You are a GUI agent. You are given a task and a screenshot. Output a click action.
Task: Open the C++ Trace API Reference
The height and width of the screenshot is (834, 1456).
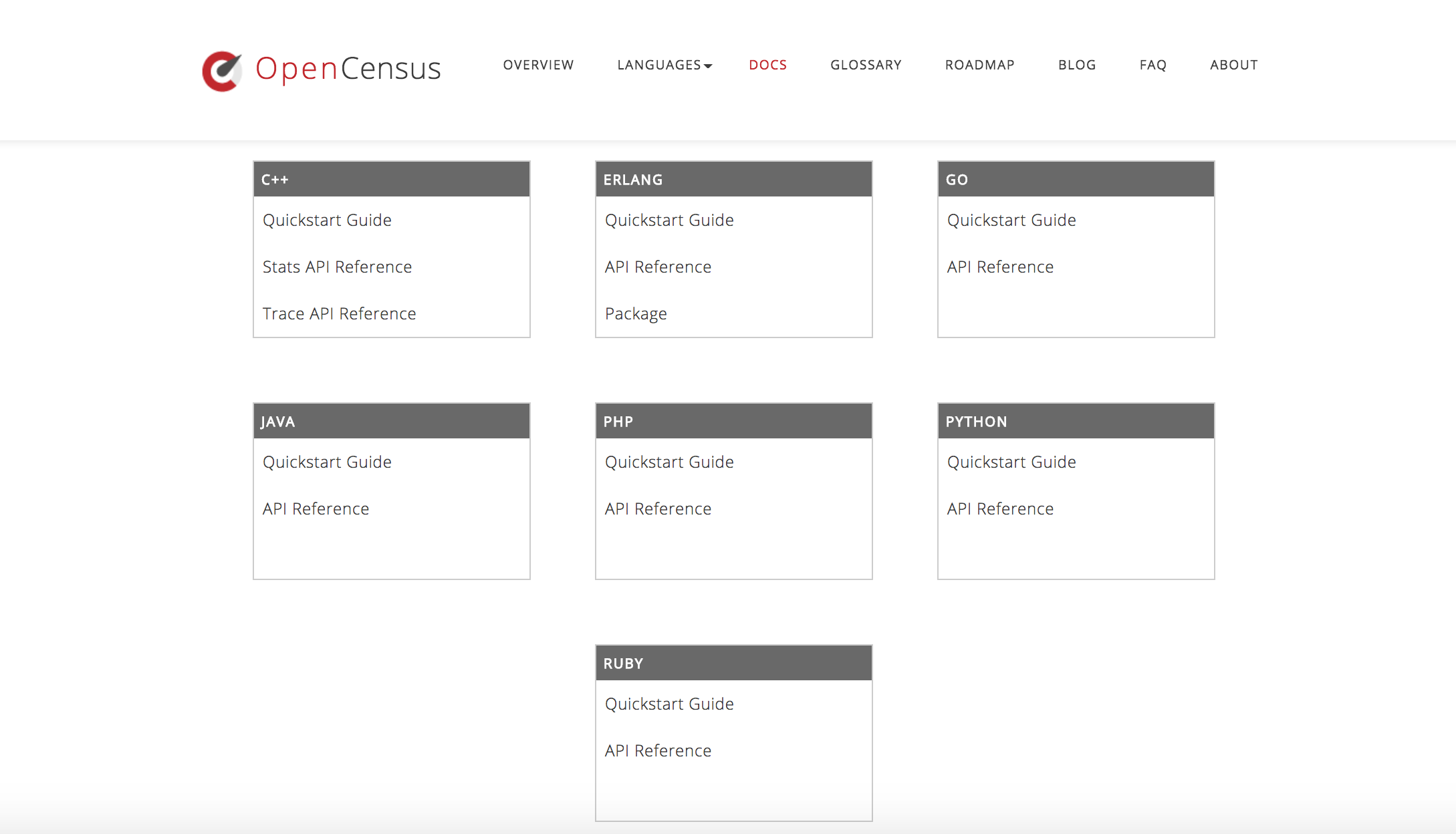click(339, 313)
